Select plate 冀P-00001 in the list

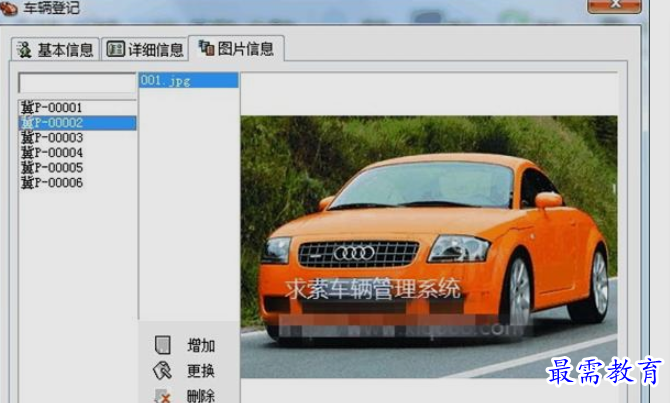point(78,107)
